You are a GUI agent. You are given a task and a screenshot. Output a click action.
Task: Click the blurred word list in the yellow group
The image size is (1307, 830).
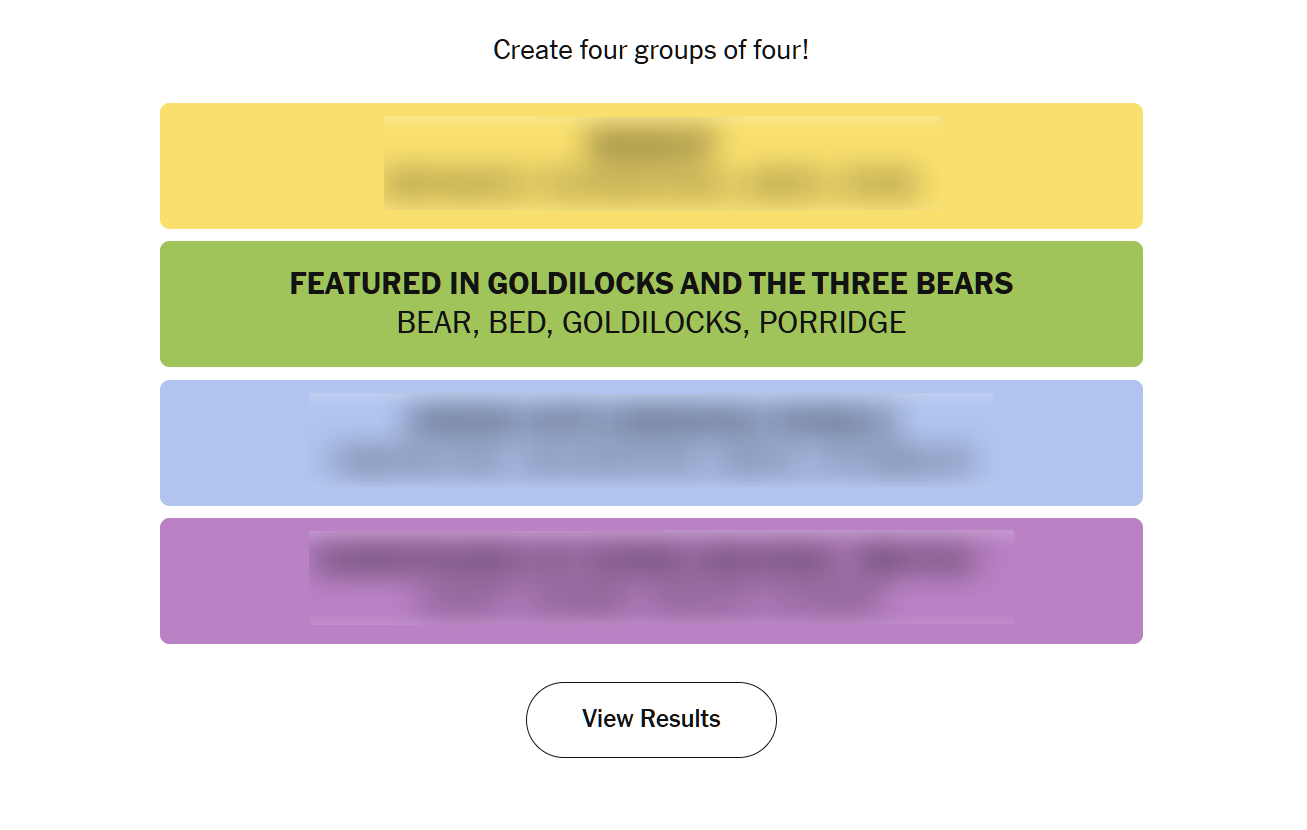pyautogui.click(x=652, y=185)
